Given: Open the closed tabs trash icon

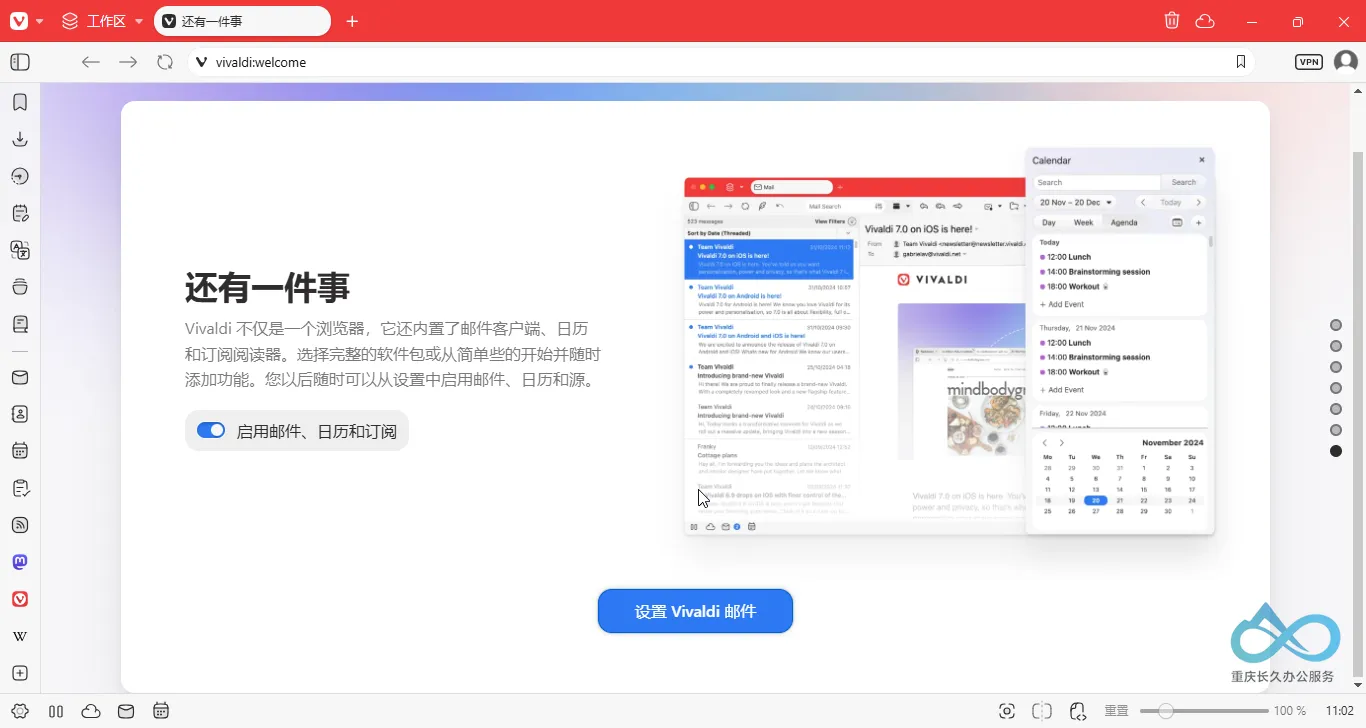Looking at the screenshot, I should (1172, 21).
